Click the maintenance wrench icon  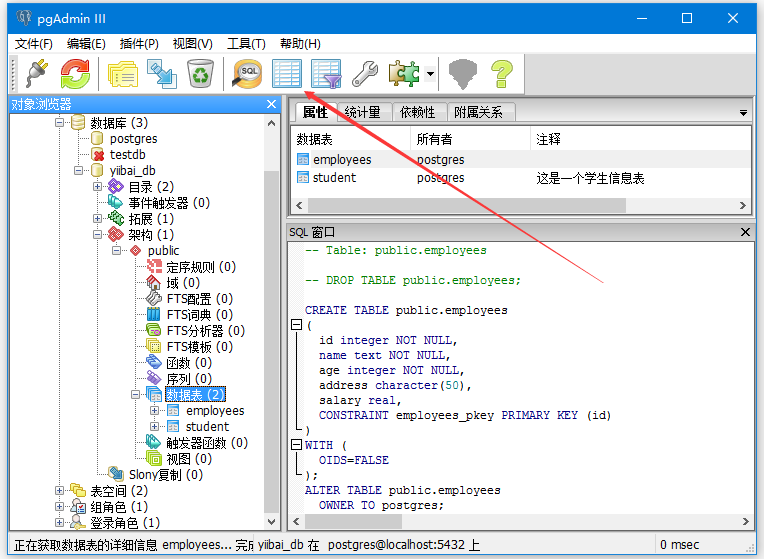click(365, 73)
